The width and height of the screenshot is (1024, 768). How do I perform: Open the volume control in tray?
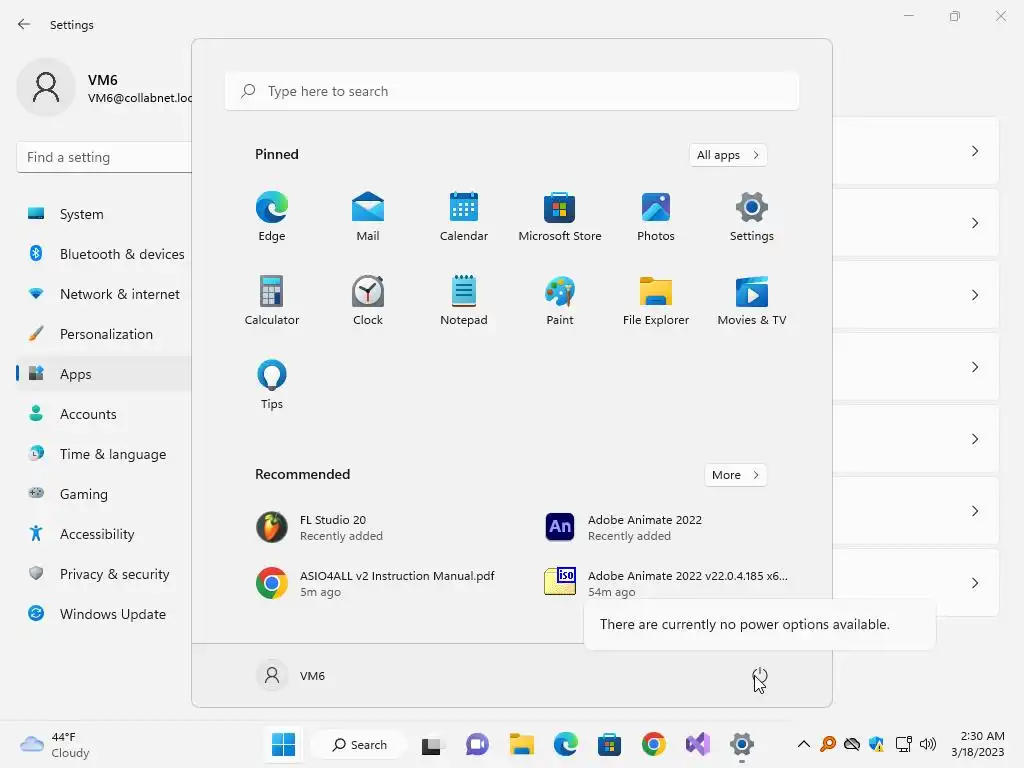tap(927, 744)
